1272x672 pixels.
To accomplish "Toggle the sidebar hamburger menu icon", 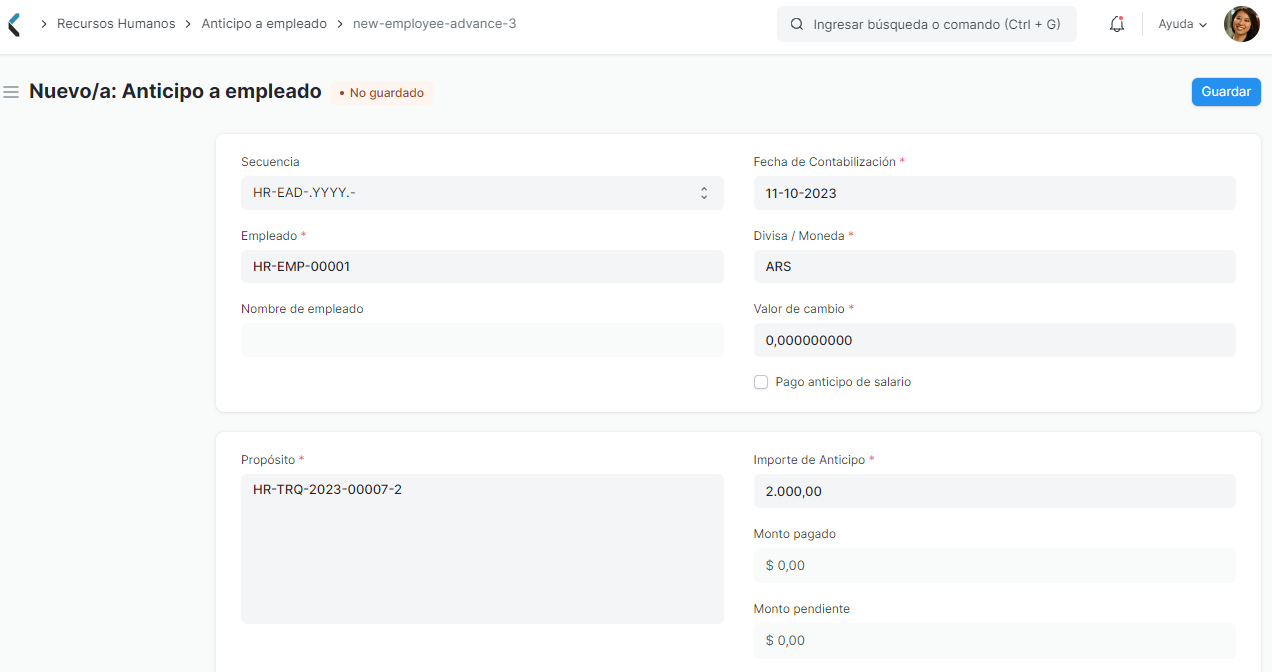I will (12, 92).
